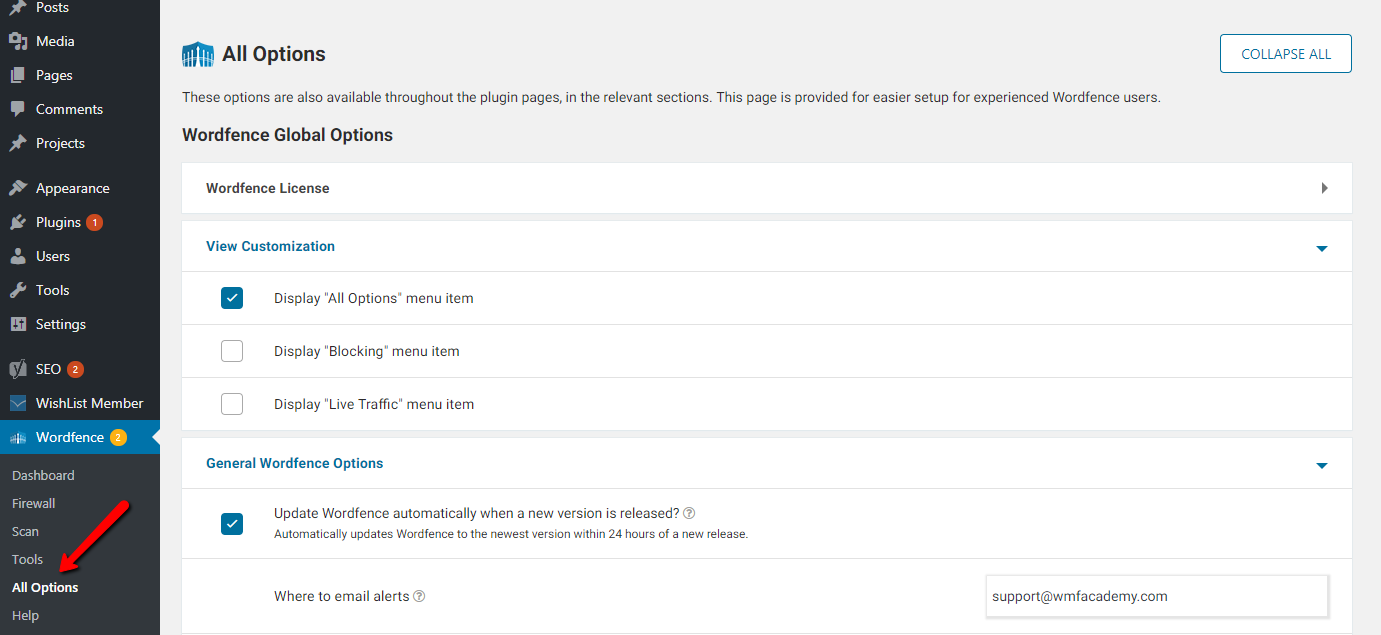Click the WishList Member envelope icon
1381x635 pixels.
18,403
